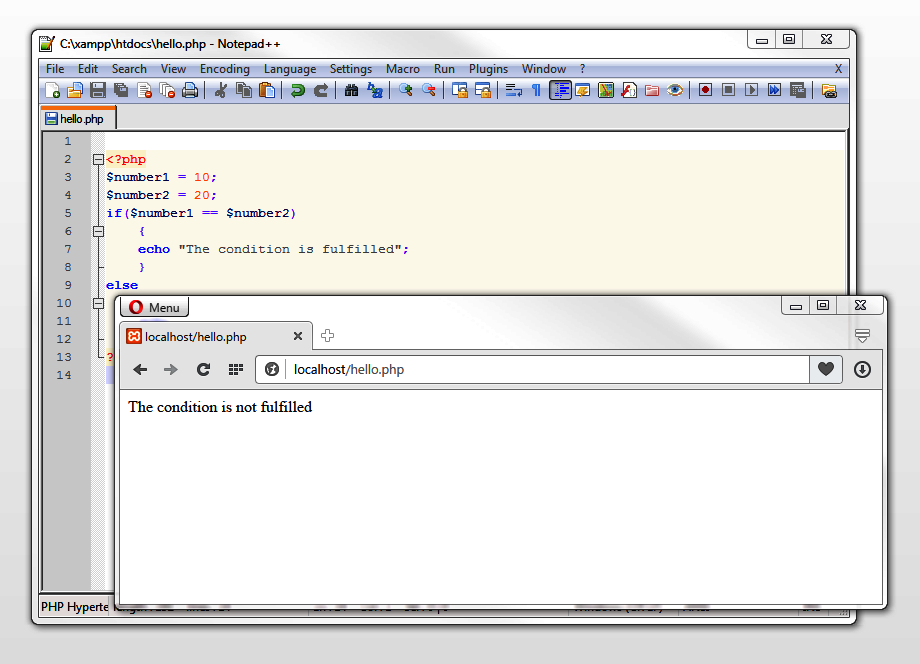Paste from clipboard via toolbar
This screenshot has width=920, height=664.
[x=265, y=90]
